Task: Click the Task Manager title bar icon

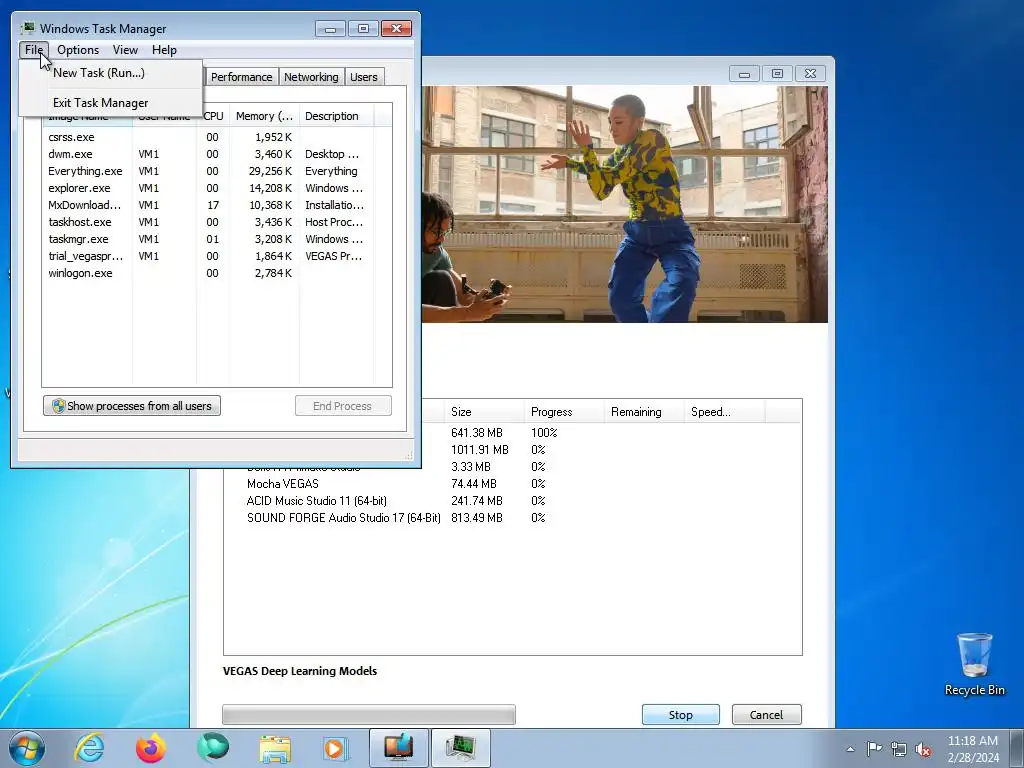Action: (27, 28)
